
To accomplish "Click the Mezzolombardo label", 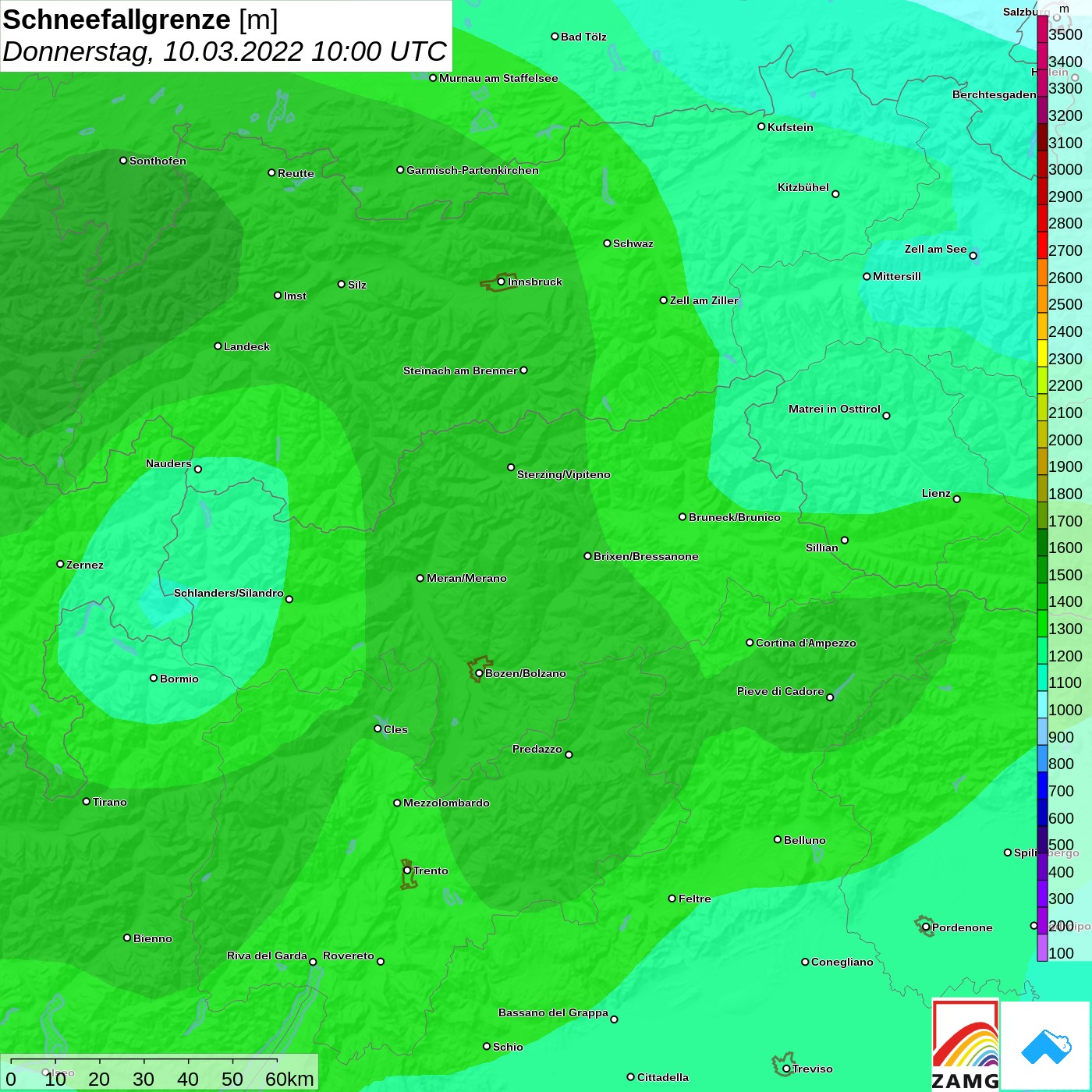I will (447, 803).
